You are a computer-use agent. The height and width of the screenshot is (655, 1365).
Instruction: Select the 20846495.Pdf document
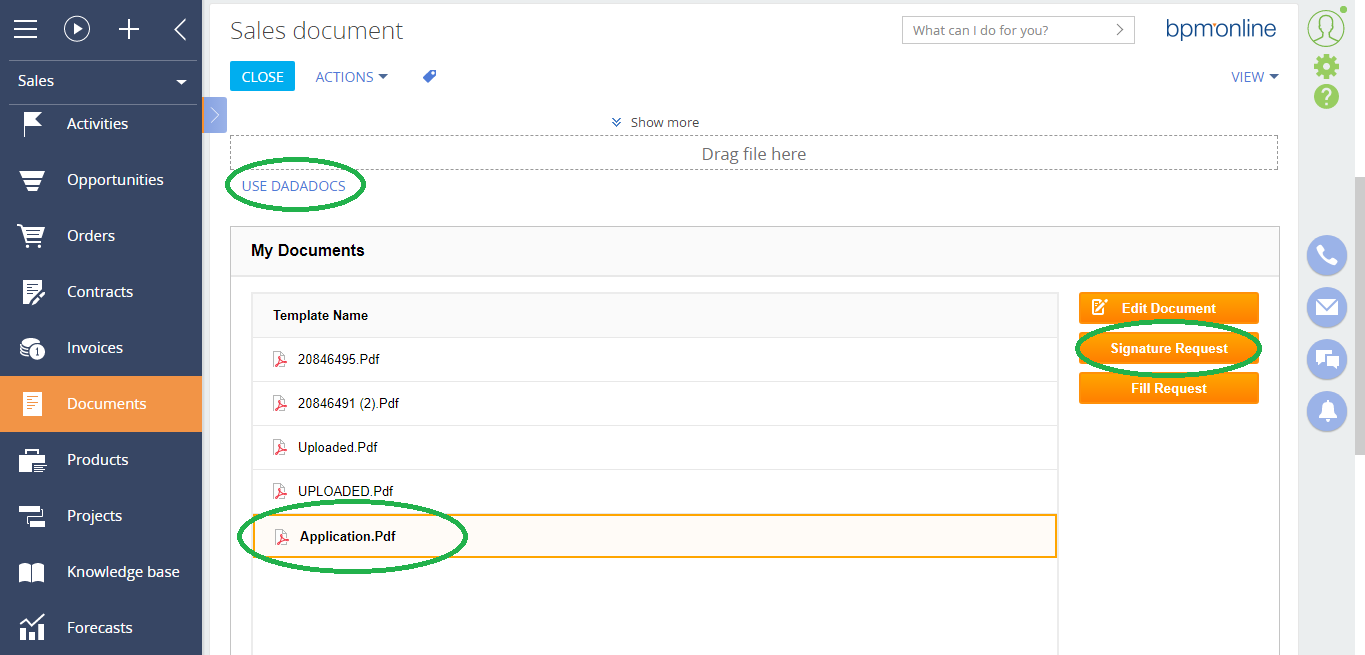[x=654, y=360]
